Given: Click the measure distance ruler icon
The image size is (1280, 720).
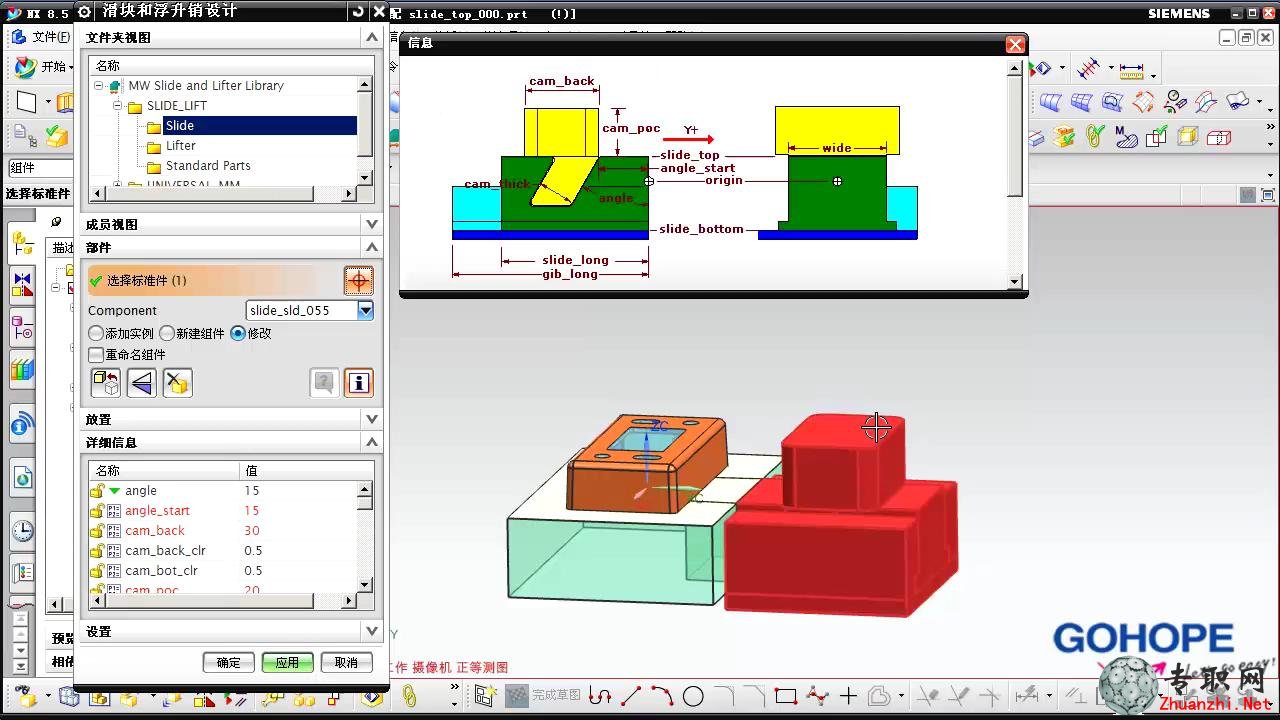Looking at the screenshot, I should click(x=1131, y=70).
